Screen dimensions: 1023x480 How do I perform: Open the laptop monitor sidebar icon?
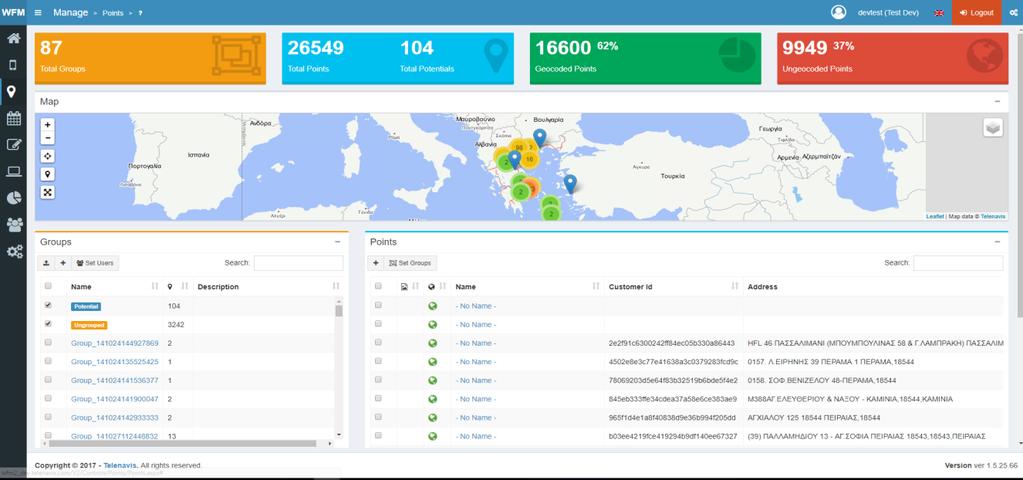click(x=13, y=172)
